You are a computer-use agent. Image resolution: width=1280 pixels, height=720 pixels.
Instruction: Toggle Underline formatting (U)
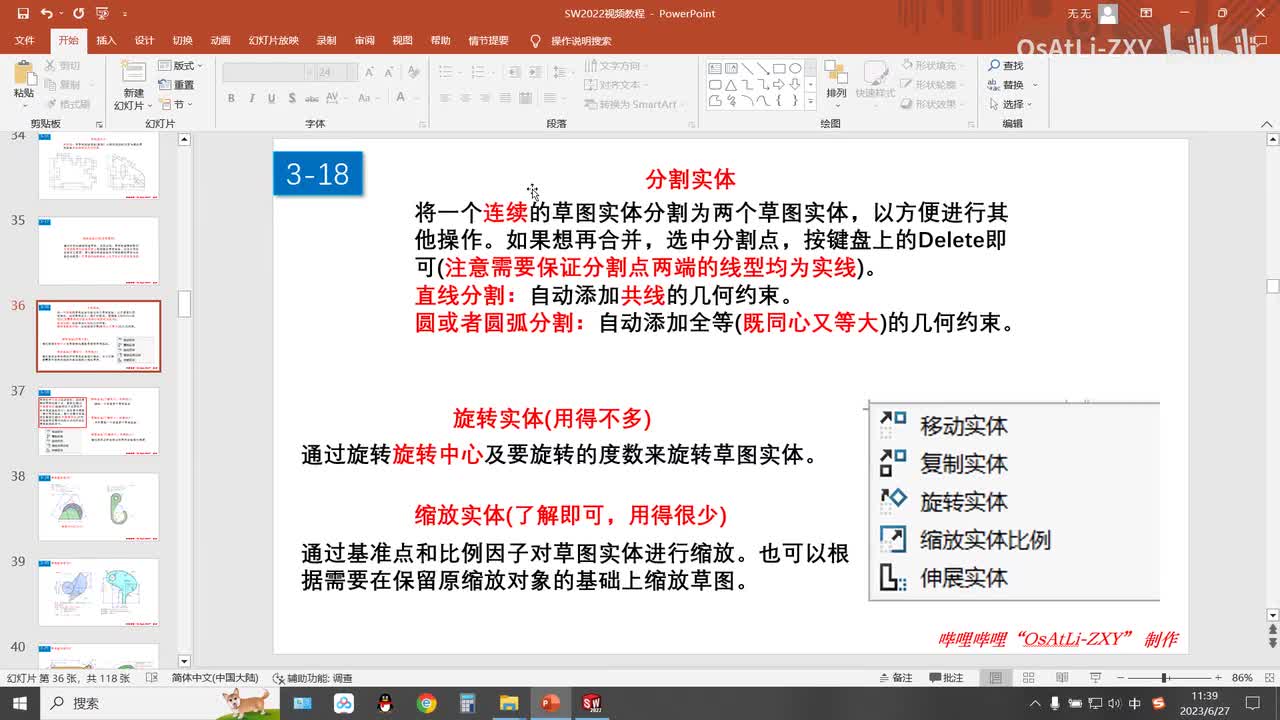pyautogui.click(x=270, y=98)
